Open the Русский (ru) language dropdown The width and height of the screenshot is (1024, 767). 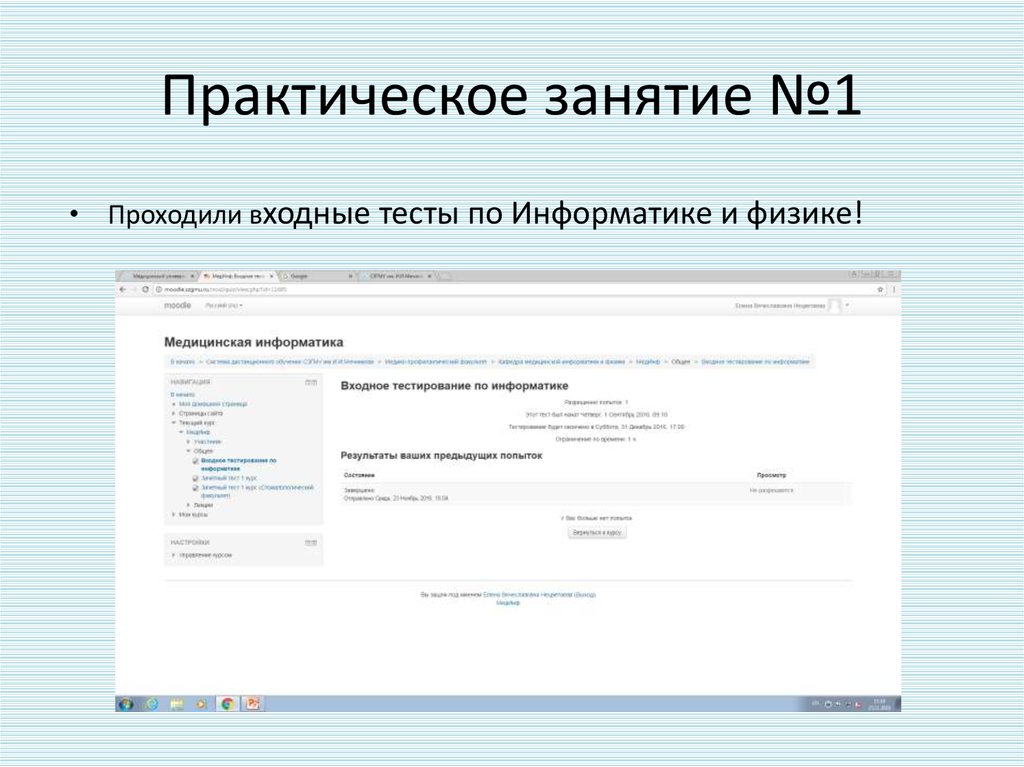(224, 305)
